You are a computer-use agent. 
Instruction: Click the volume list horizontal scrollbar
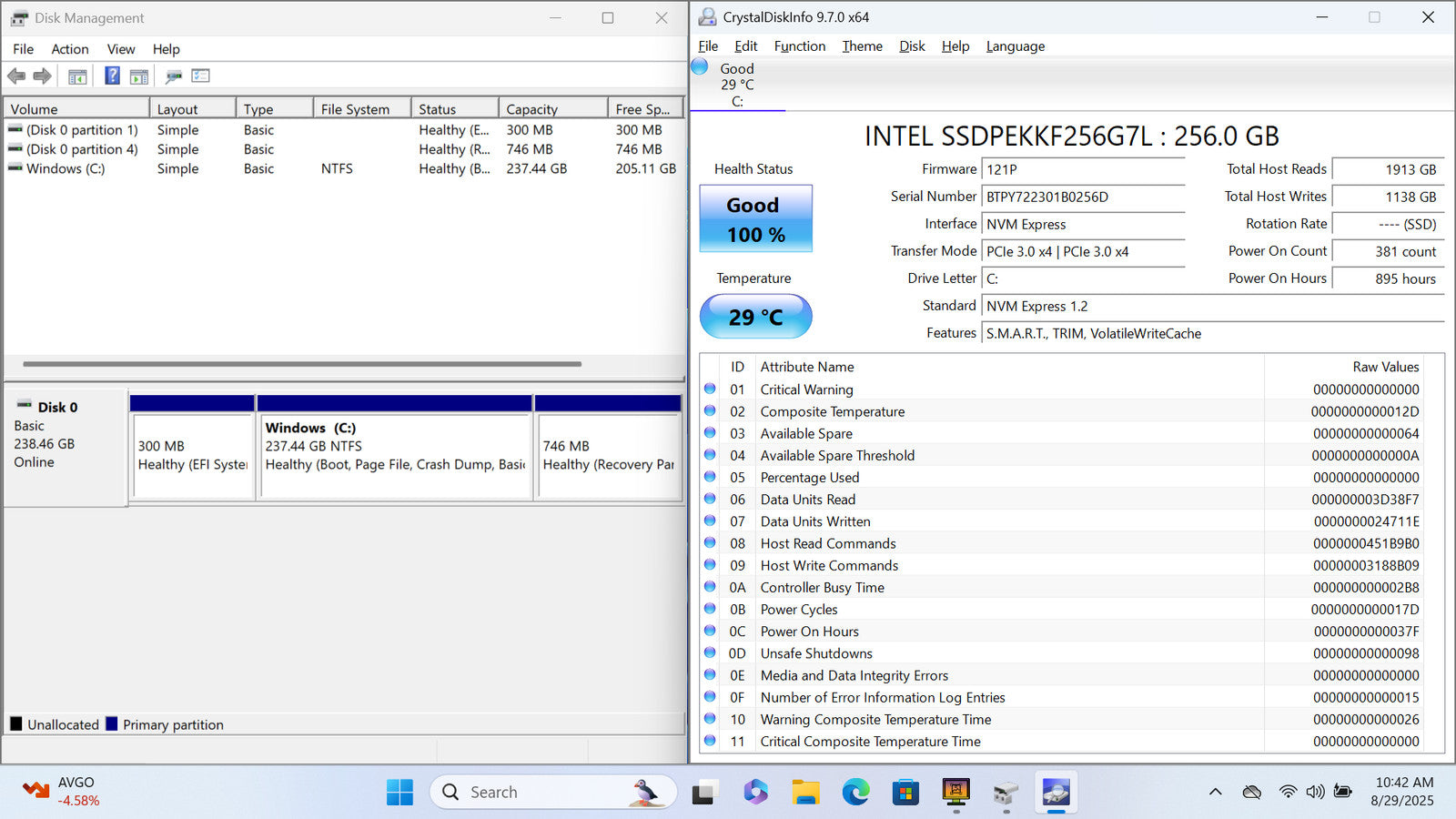pyautogui.click(x=302, y=364)
